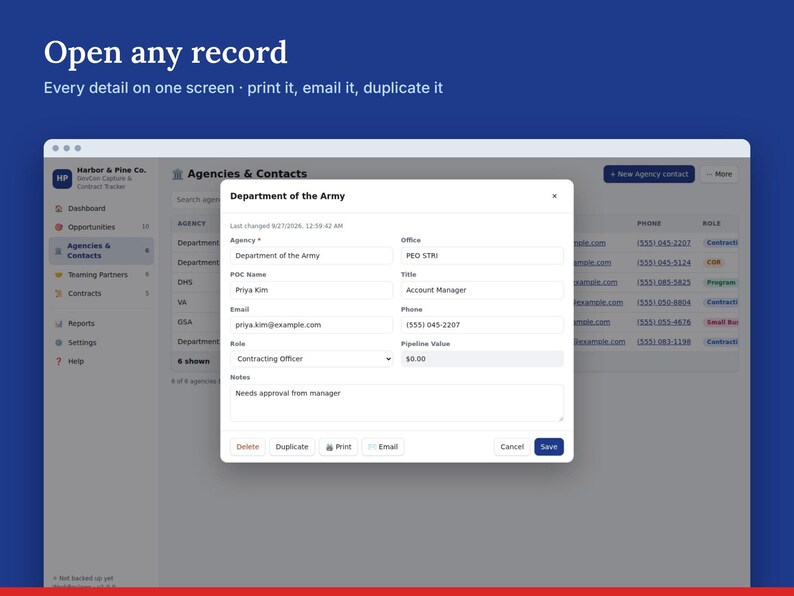This screenshot has width=794, height=596.
Task: Go to Reports in sidebar
Action: coord(101,323)
